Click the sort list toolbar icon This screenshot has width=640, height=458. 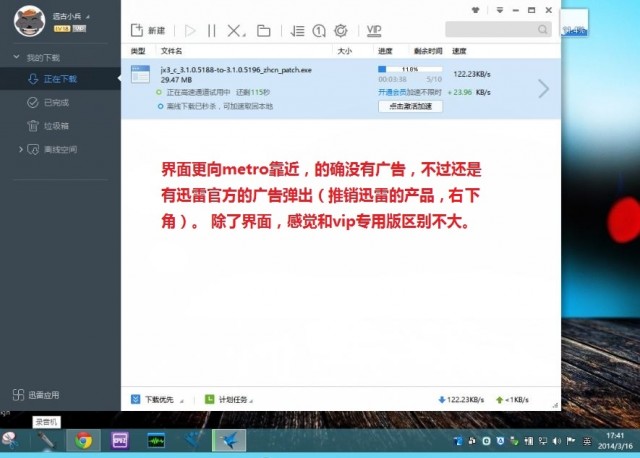point(297,31)
